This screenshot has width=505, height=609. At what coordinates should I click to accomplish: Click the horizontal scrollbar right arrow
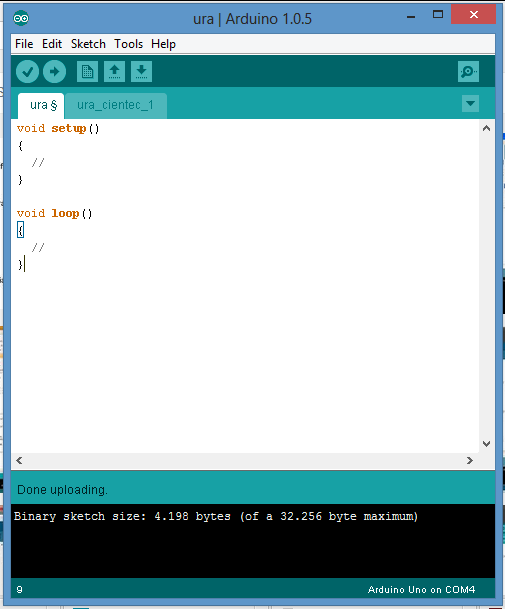coord(470,461)
